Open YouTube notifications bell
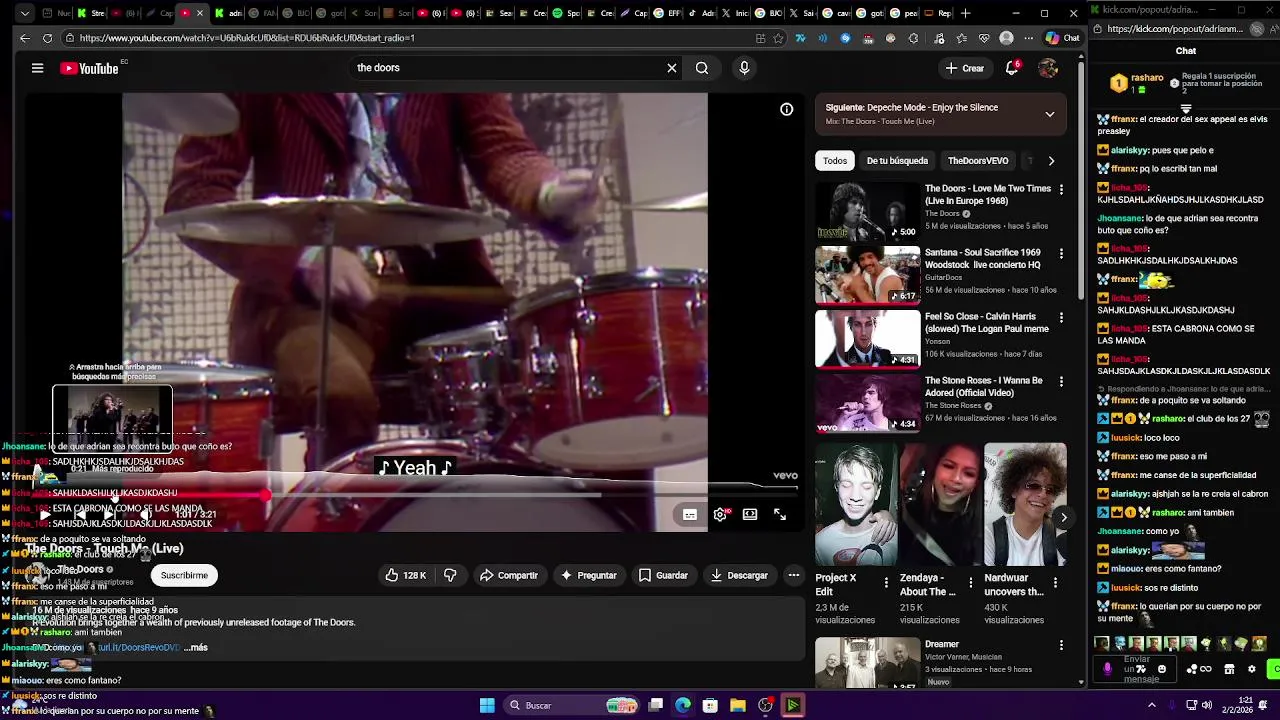Viewport: 1280px width, 720px height. pos(1012,68)
